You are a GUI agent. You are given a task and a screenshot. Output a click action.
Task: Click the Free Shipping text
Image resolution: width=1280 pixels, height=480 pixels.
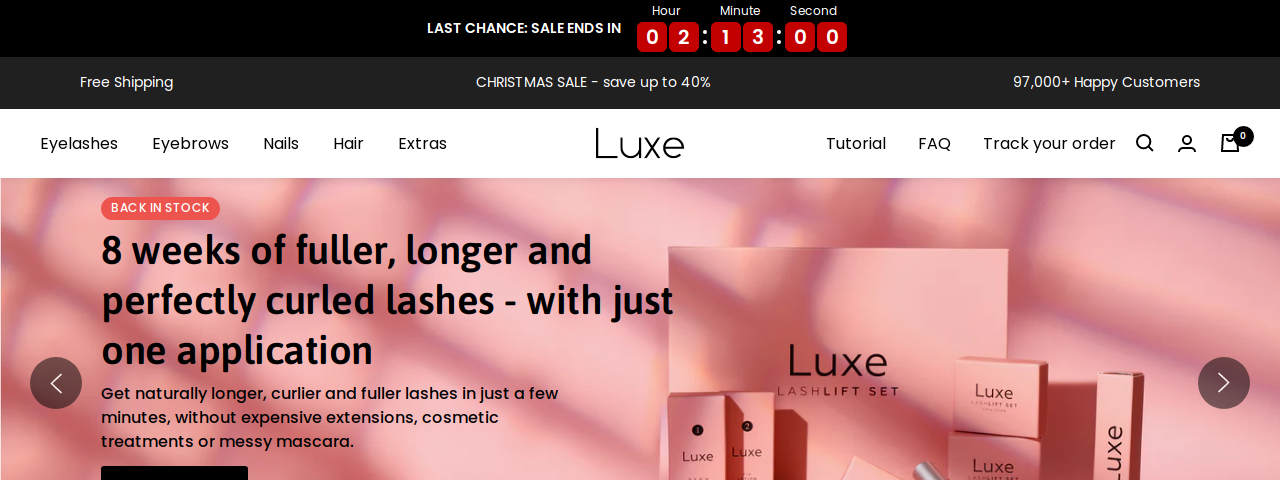point(126,82)
